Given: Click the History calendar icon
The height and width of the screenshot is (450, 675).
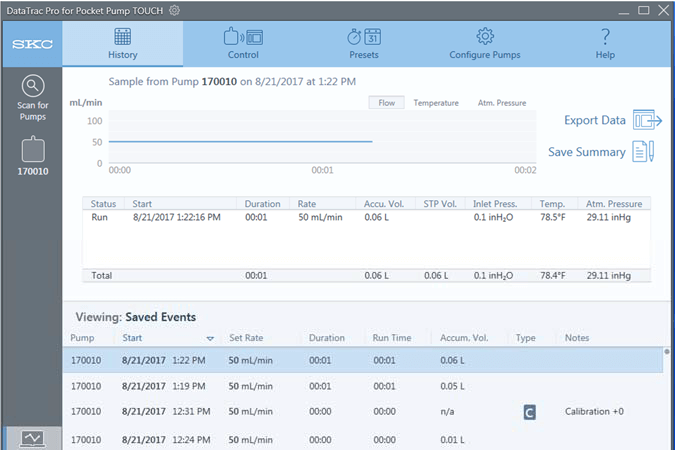Looking at the screenshot, I should (123, 37).
